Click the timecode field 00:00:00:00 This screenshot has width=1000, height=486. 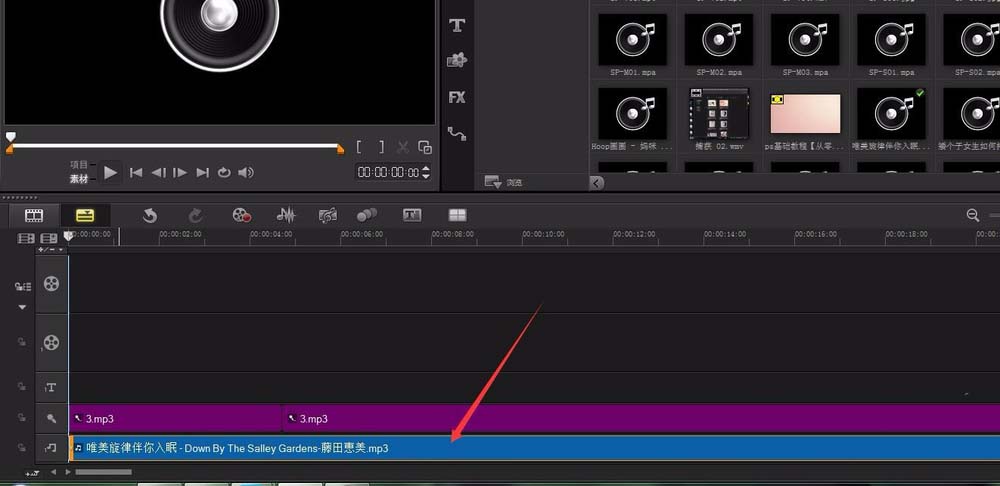[x=388, y=172]
